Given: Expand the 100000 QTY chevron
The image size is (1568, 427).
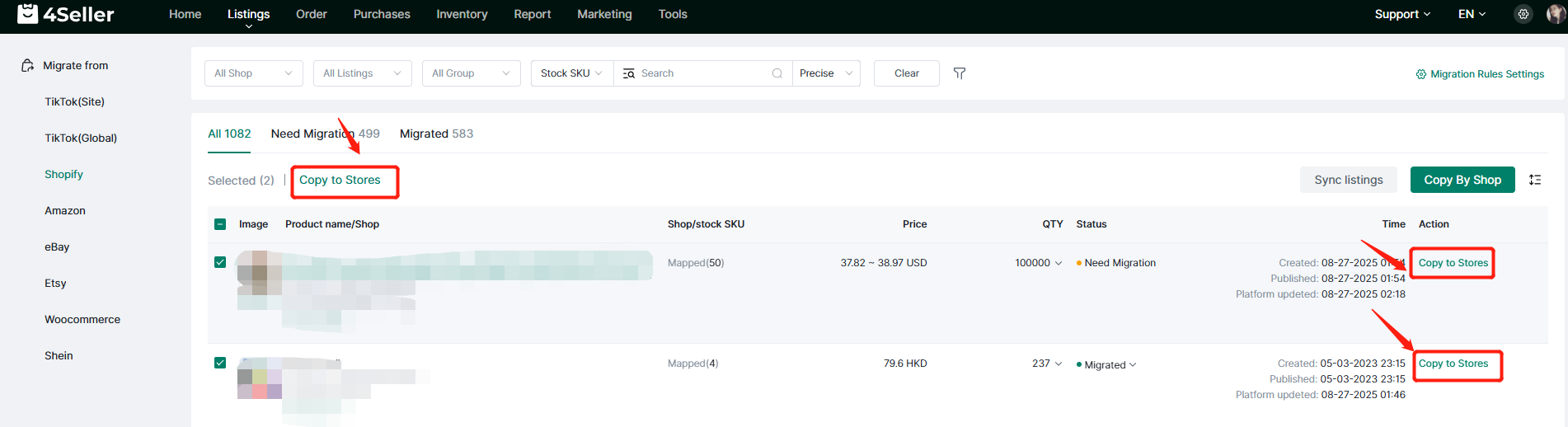Looking at the screenshot, I should pos(1059,263).
